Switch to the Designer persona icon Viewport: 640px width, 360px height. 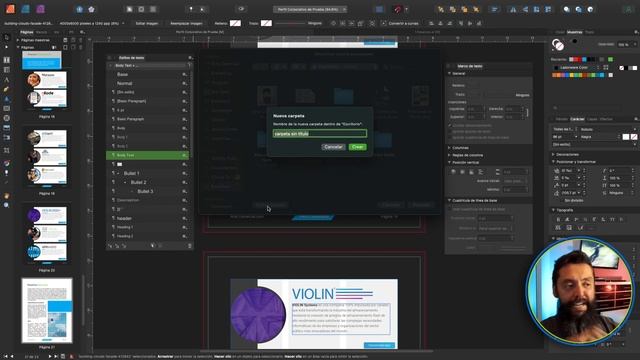pos(25,9)
